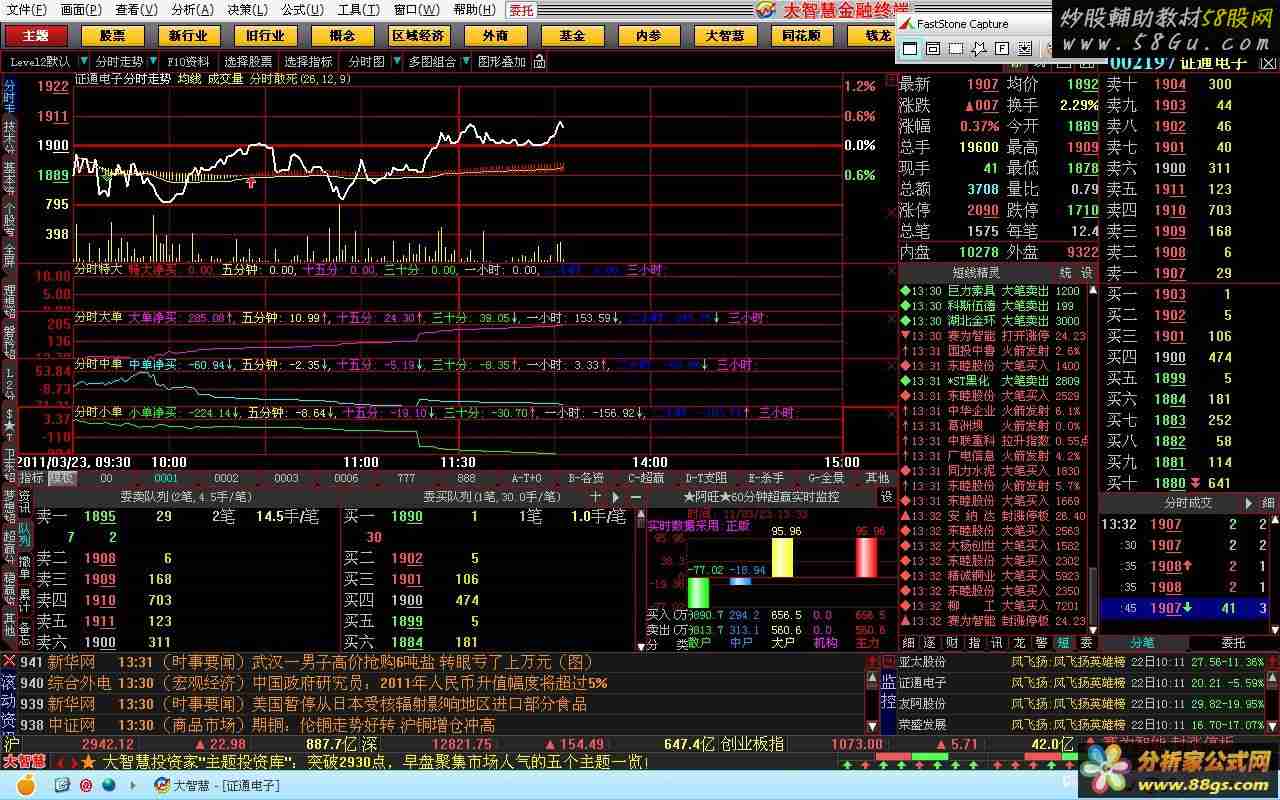Select the 同花顺 category button
Viewport: 1280px width, 800px height.
point(802,35)
